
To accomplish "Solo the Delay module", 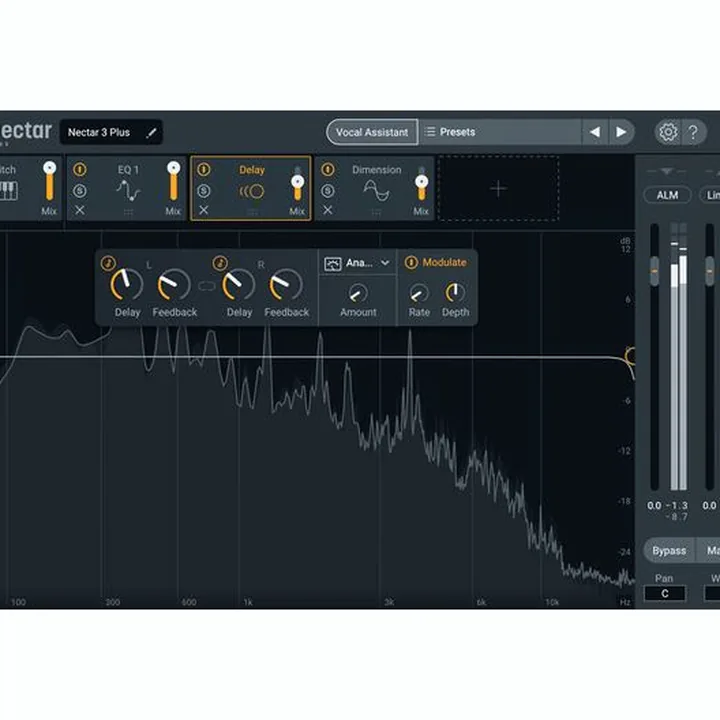I will click(204, 191).
